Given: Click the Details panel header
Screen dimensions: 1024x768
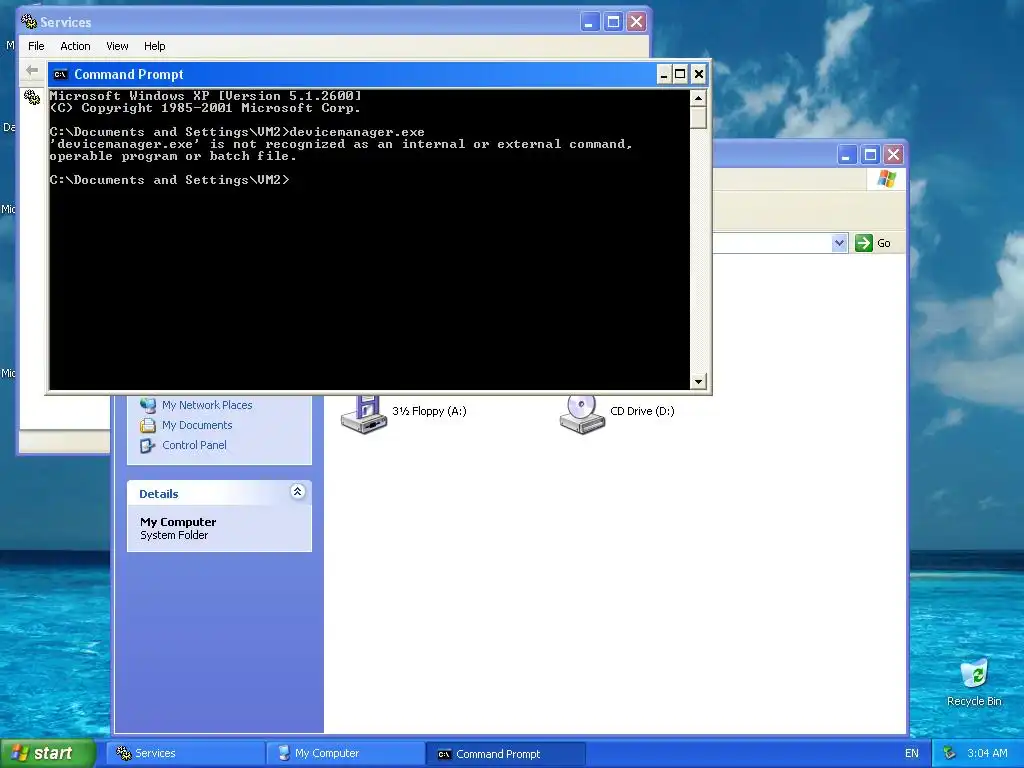Looking at the screenshot, I should (x=219, y=493).
